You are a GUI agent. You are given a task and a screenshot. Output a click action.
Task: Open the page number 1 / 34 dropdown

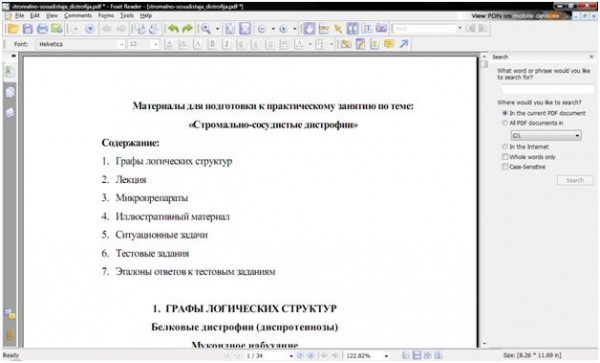click(x=291, y=356)
